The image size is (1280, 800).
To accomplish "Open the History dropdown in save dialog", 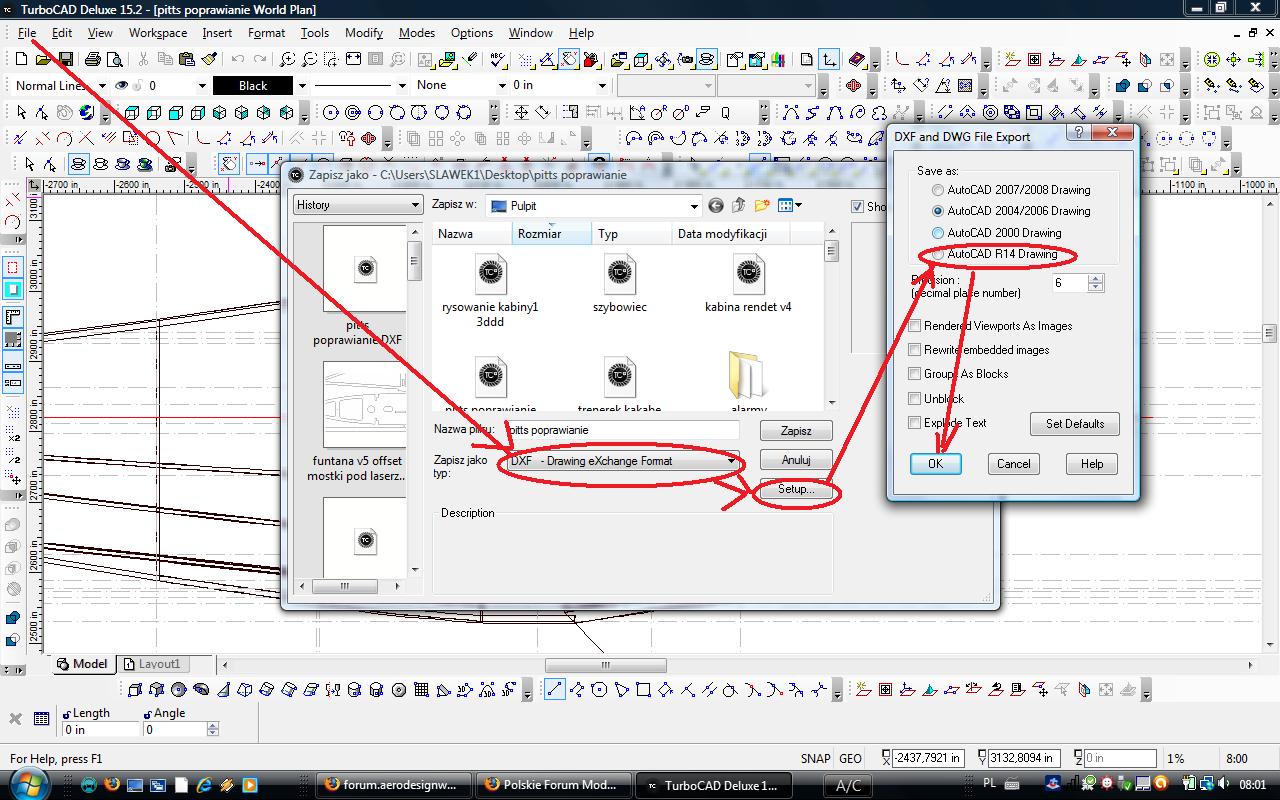I will (415, 206).
